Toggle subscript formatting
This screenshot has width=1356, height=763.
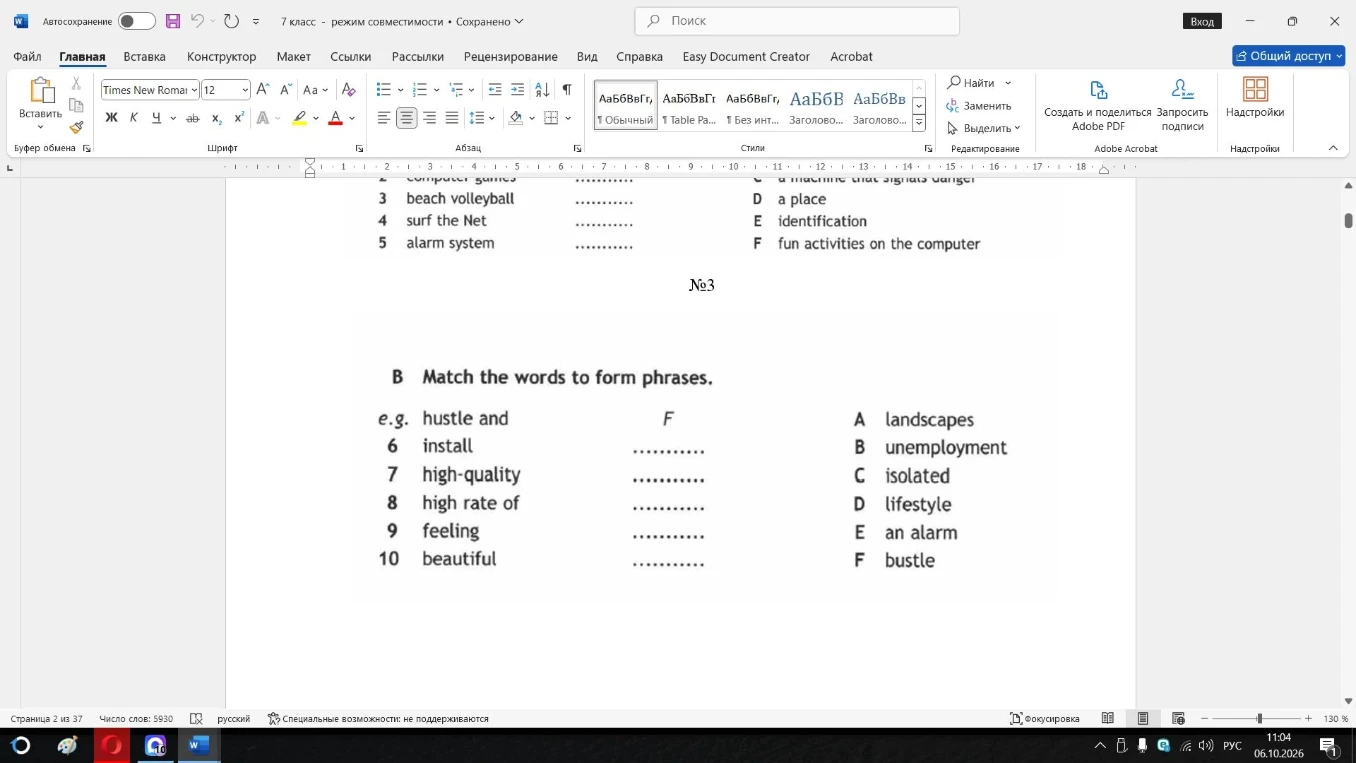(x=217, y=118)
